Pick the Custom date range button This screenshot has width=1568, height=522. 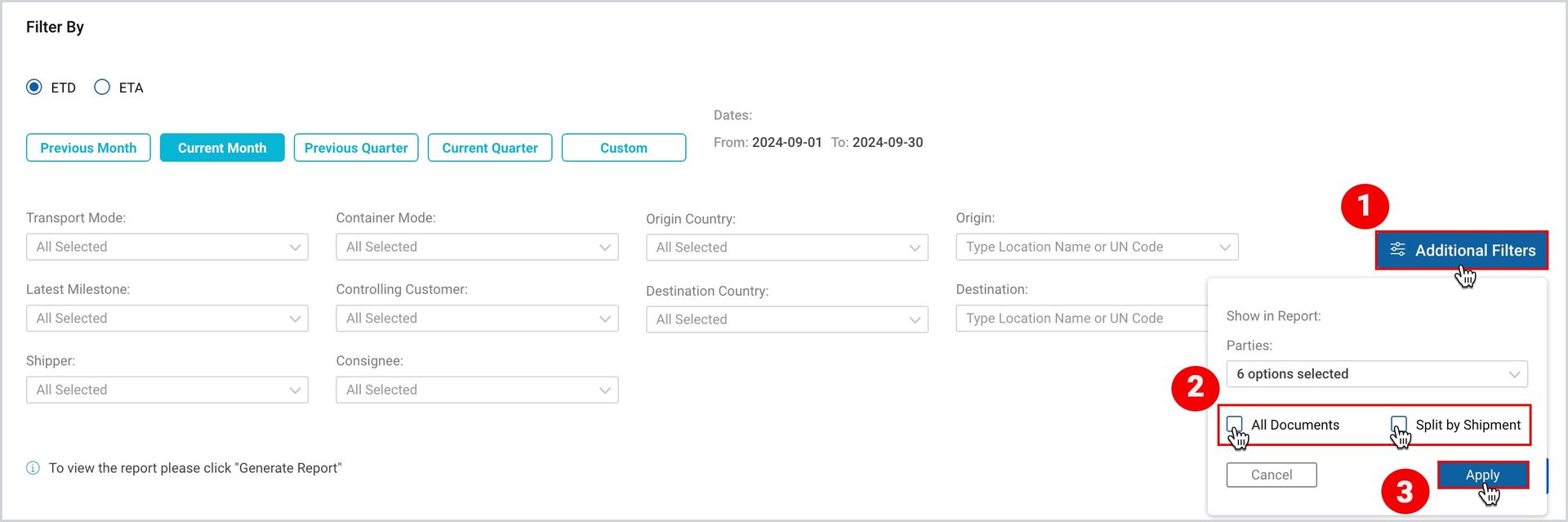(624, 148)
